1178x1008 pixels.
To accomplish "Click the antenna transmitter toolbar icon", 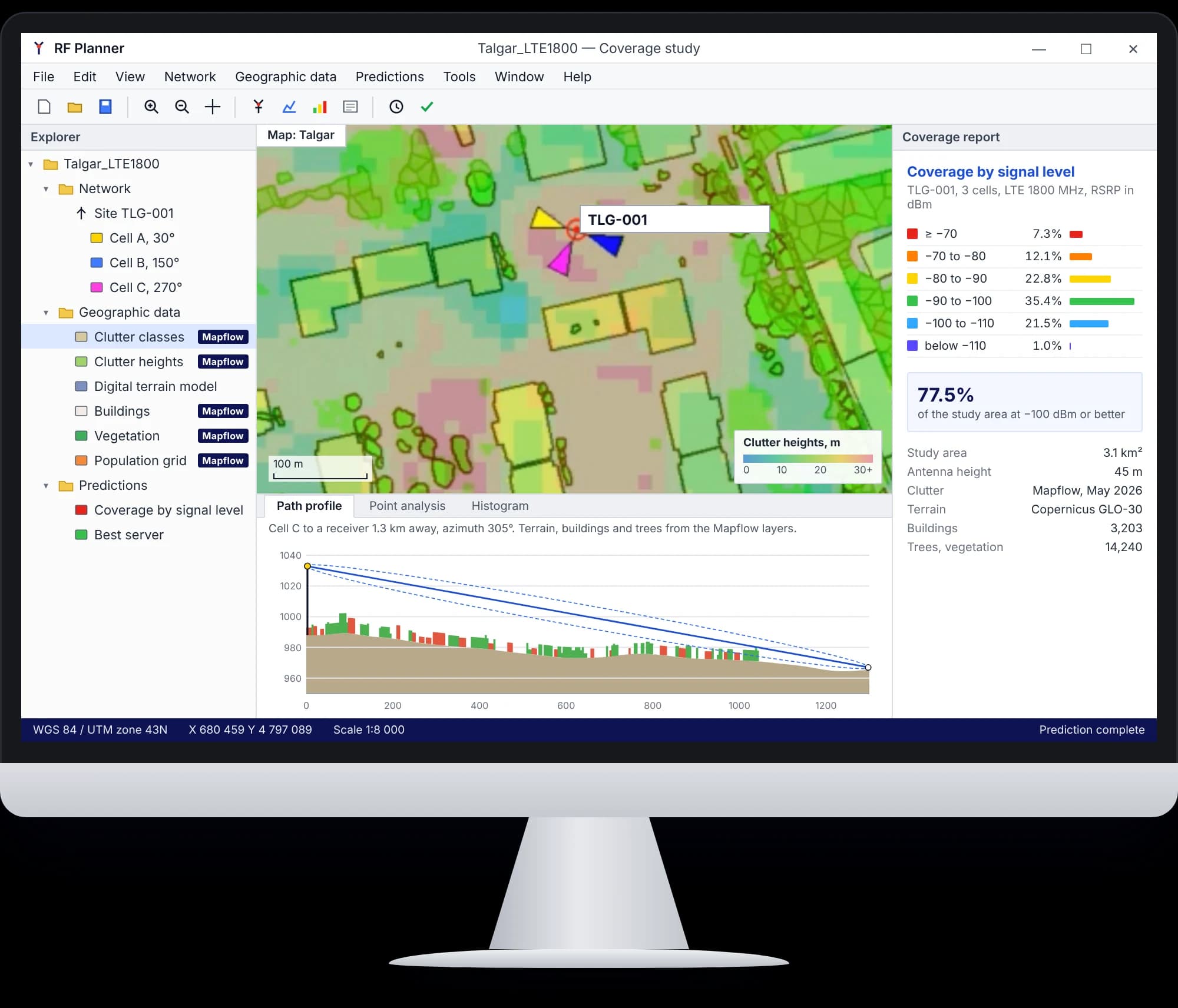I will [x=259, y=107].
